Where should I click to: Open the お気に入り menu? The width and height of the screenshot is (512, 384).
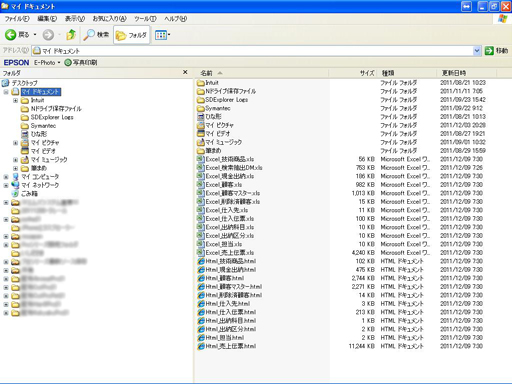109,19
